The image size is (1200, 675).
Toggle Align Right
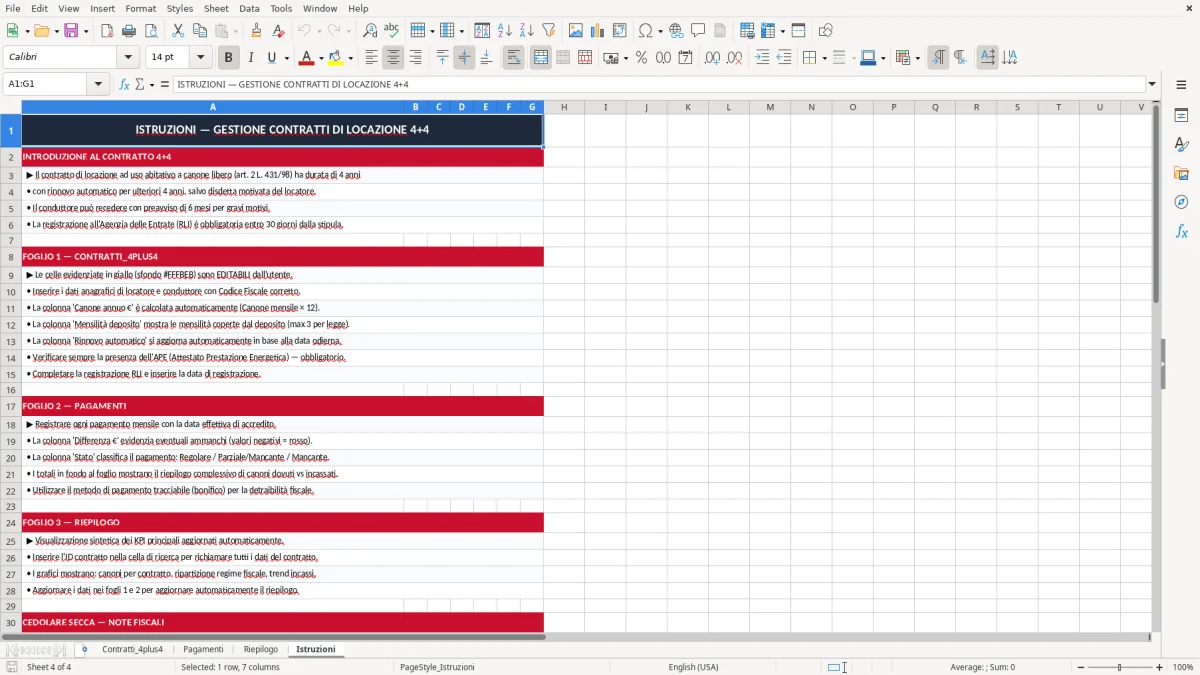click(415, 58)
